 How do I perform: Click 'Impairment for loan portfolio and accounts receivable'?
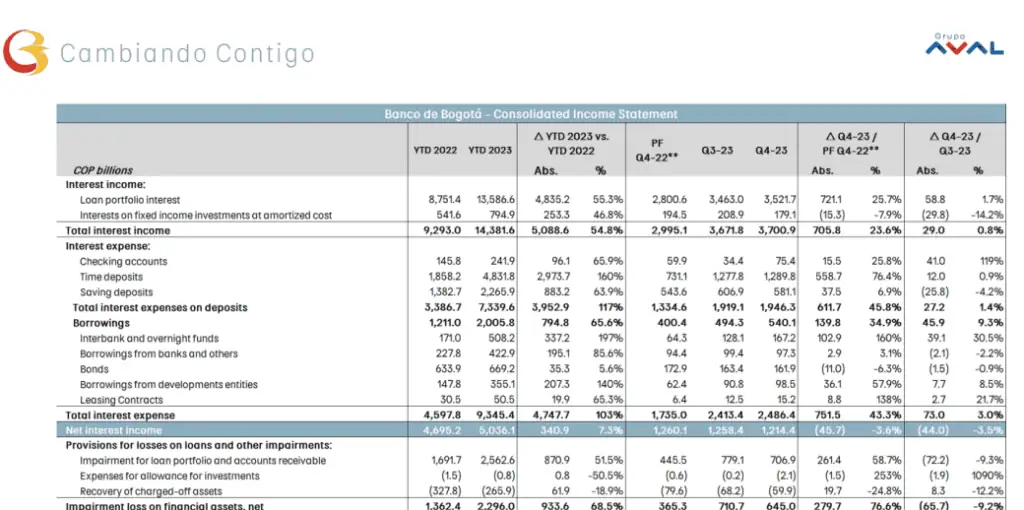coord(202,460)
